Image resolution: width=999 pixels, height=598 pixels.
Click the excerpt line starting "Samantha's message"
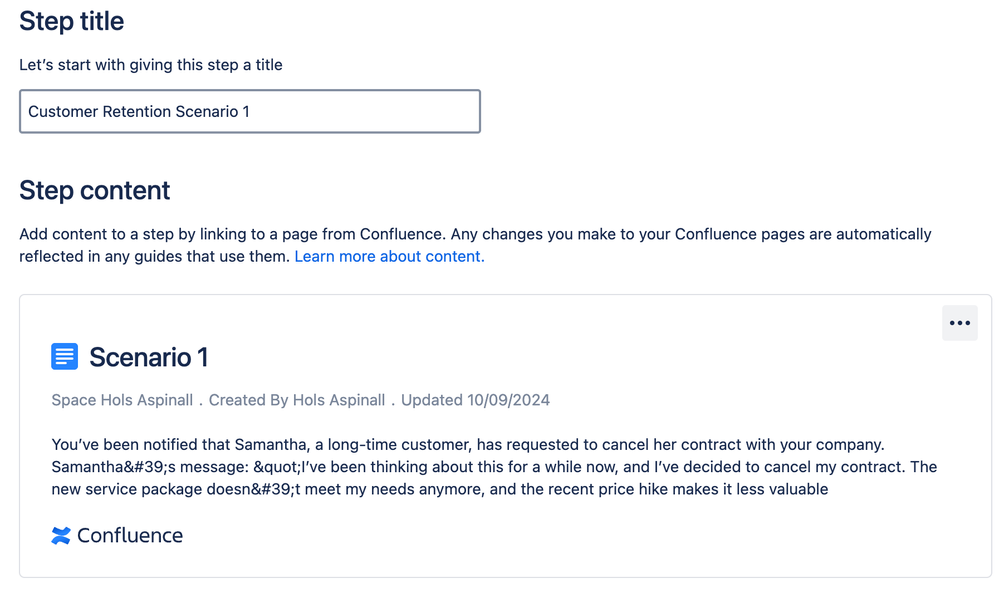[x=493, y=467]
